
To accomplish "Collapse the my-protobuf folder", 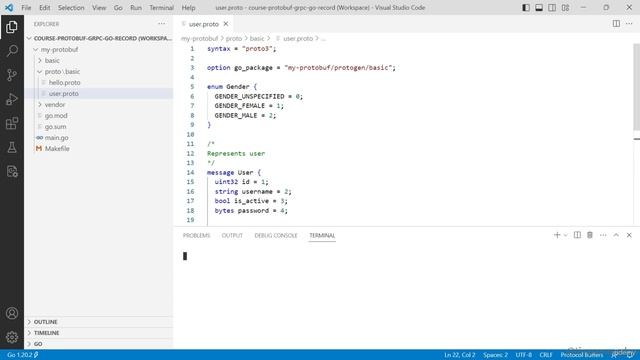I will (98, 49).
